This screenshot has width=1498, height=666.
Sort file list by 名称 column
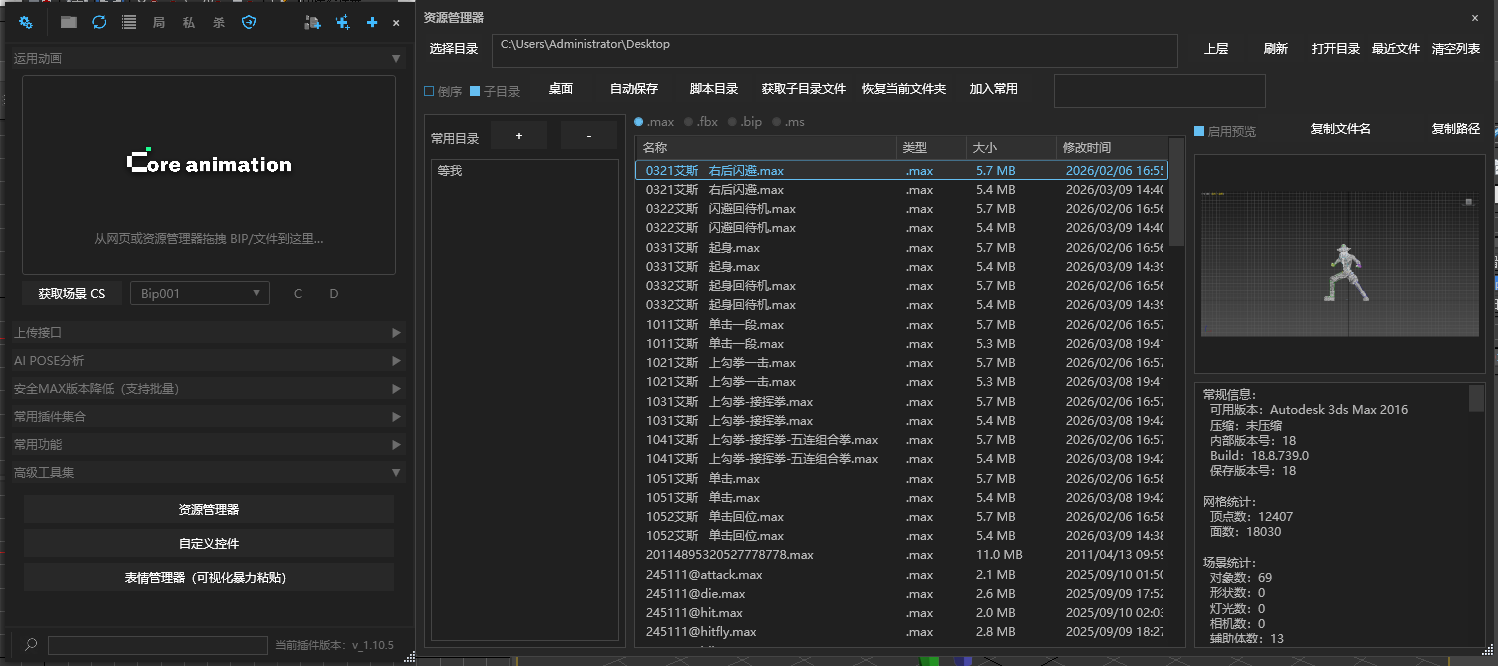[x=766, y=148]
